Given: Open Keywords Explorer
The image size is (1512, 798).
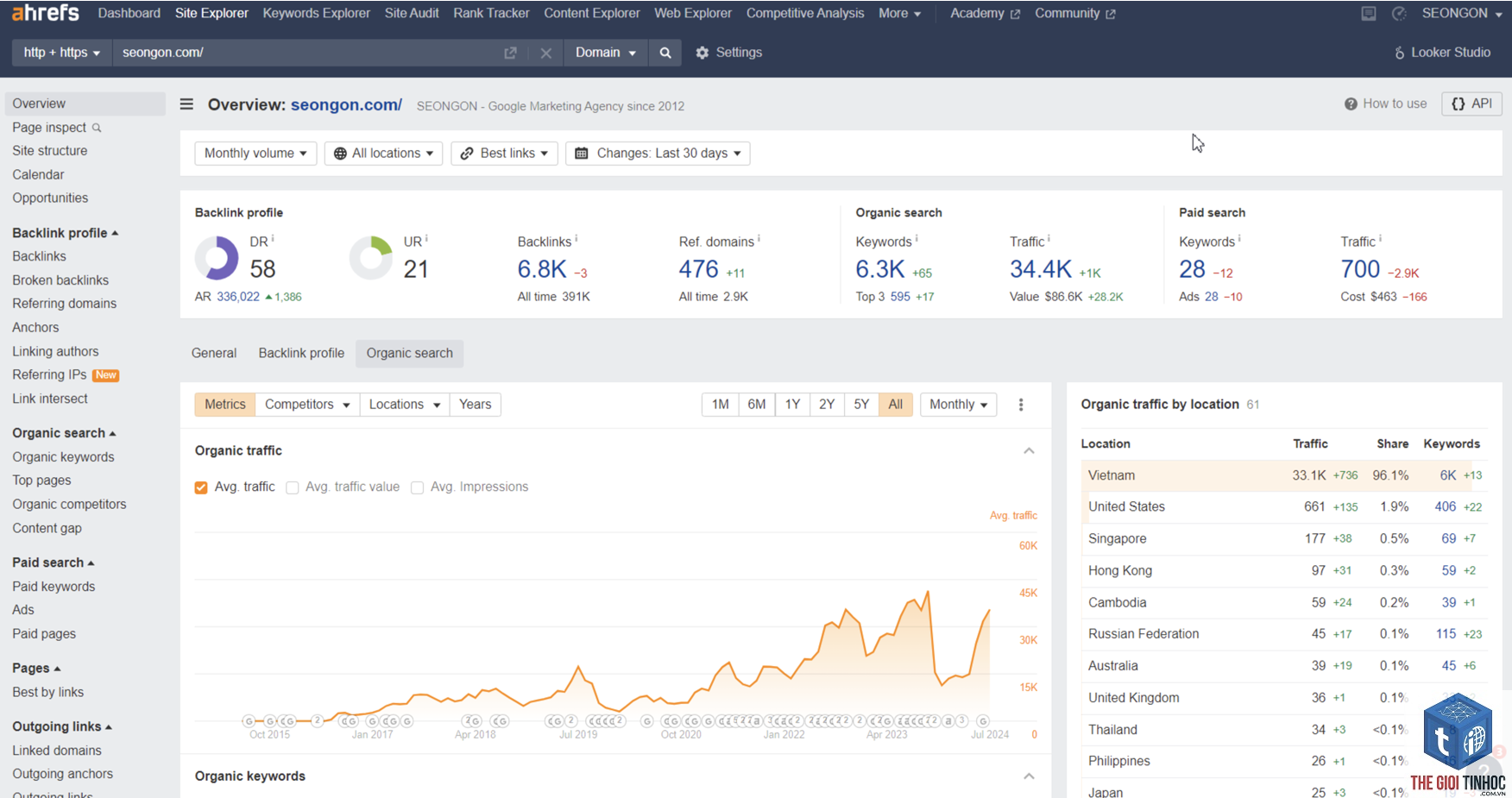Looking at the screenshot, I should (316, 13).
